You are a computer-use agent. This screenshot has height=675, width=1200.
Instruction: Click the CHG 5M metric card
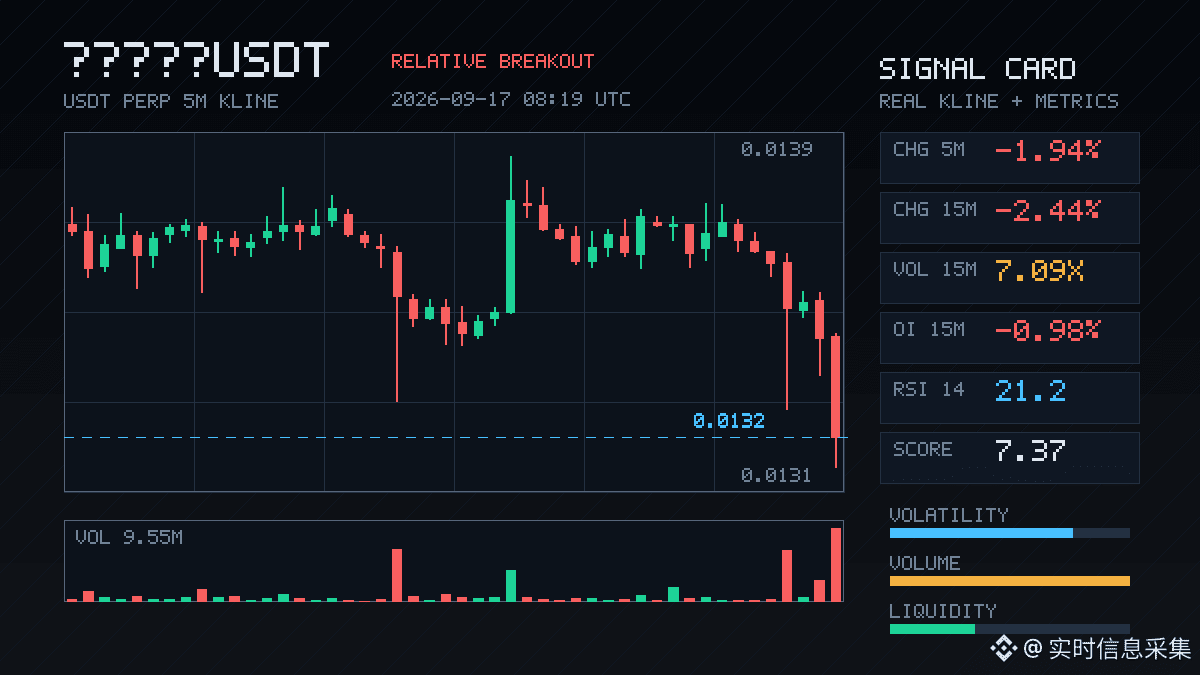pyautogui.click(x=1009, y=157)
